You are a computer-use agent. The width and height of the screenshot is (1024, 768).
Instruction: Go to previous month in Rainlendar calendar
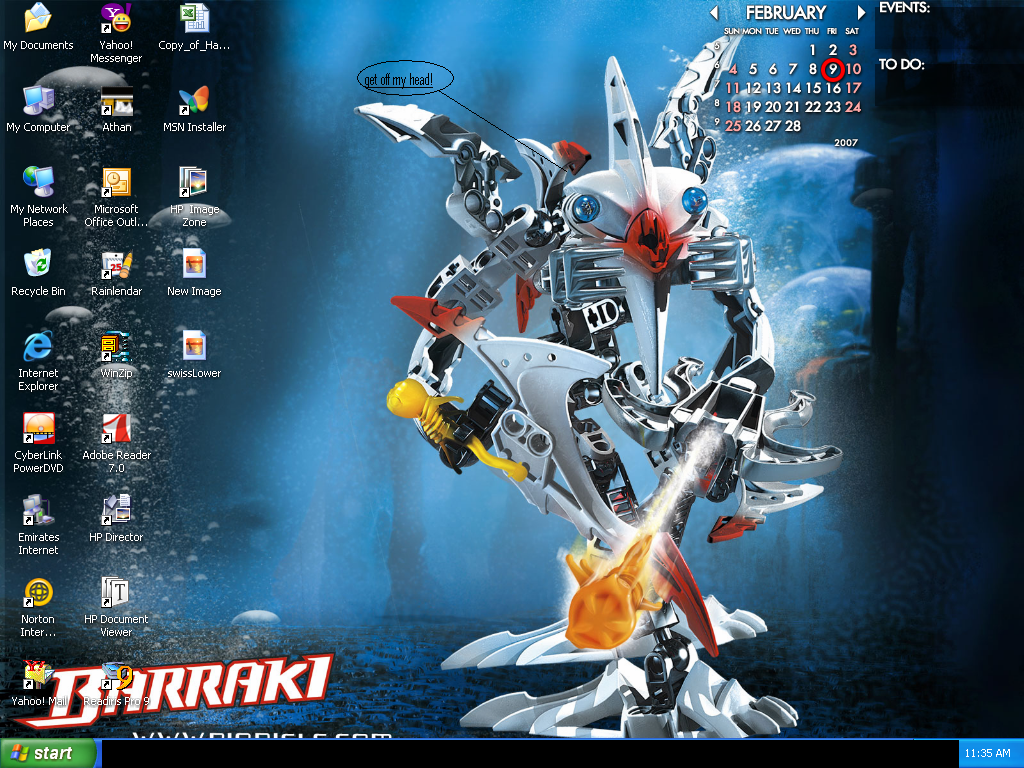(714, 12)
